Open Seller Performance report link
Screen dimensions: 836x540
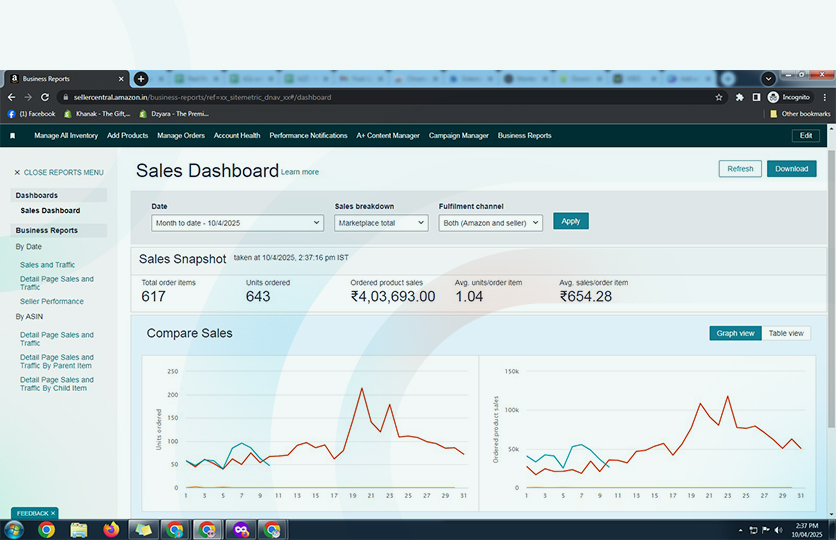pyautogui.click(x=52, y=301)
